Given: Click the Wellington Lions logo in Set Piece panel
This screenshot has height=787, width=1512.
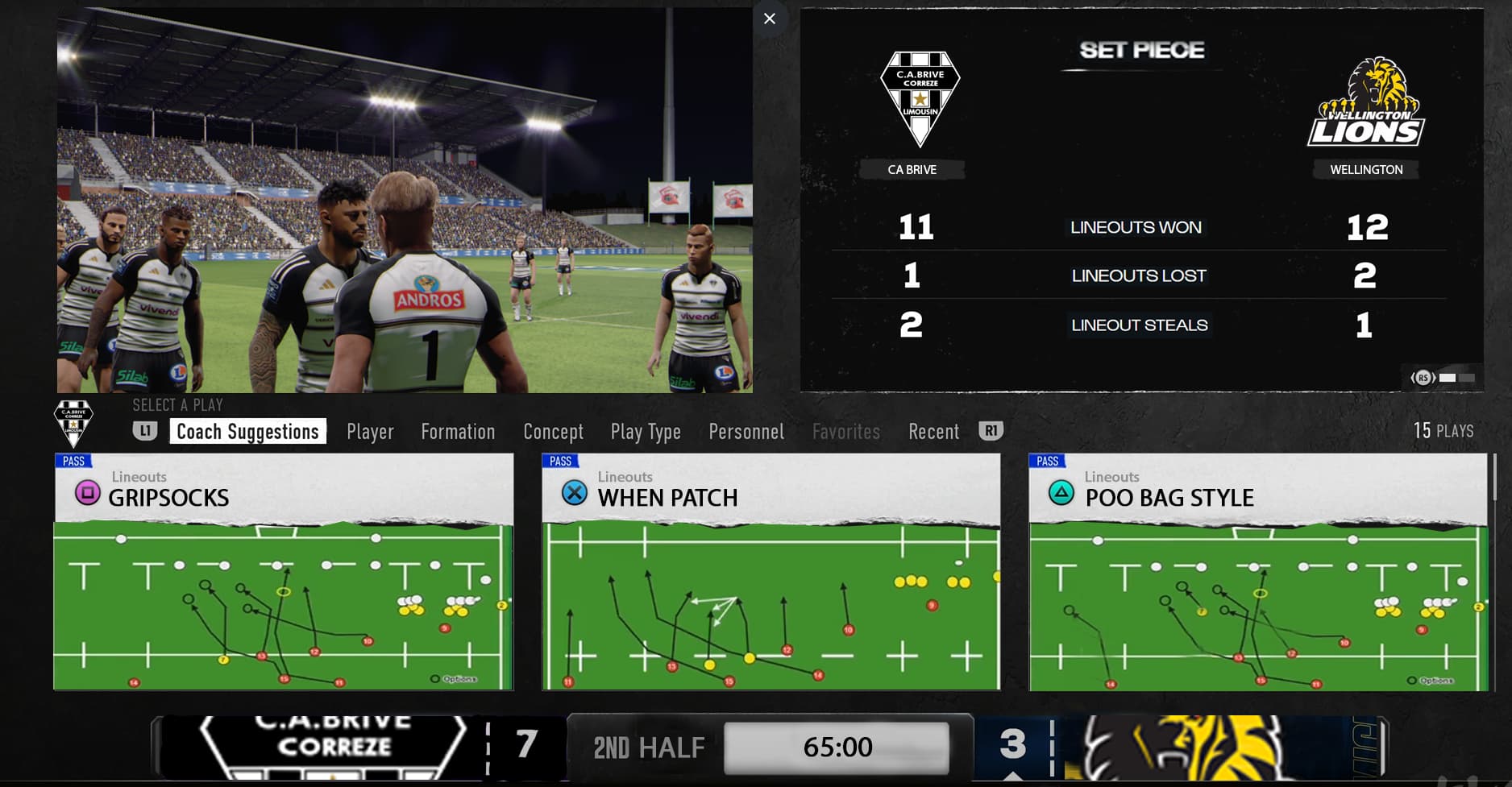Looking at the screenshot, I should coord(1366,102).
